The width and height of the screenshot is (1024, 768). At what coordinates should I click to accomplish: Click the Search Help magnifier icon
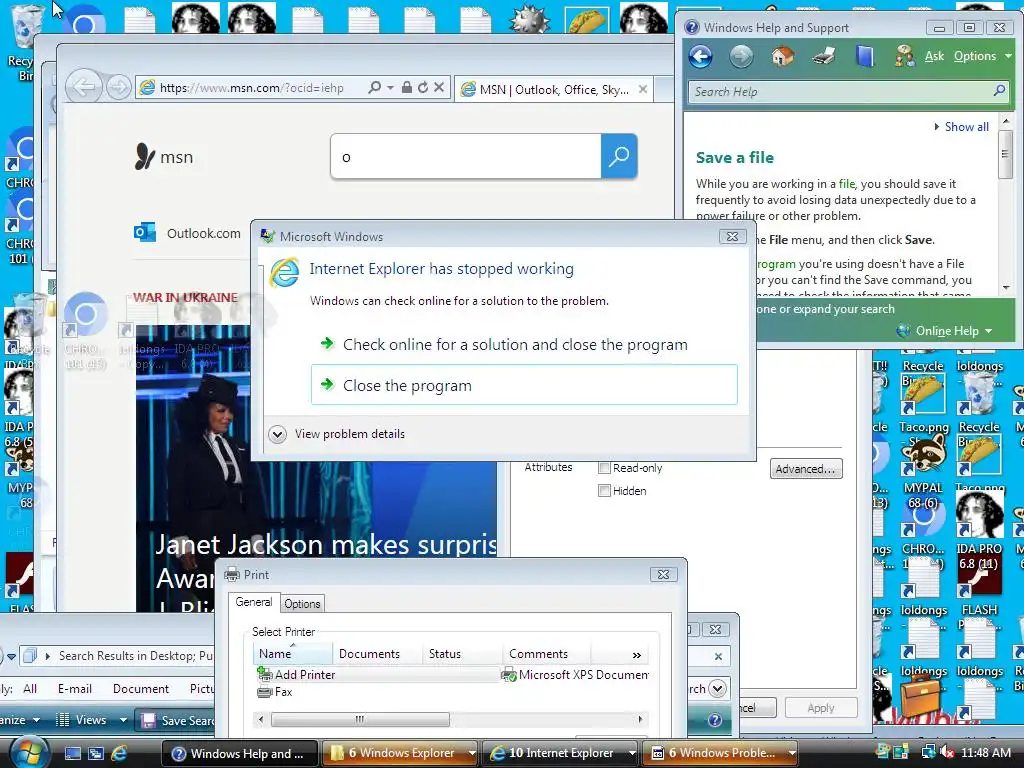(x=999, y=91)
